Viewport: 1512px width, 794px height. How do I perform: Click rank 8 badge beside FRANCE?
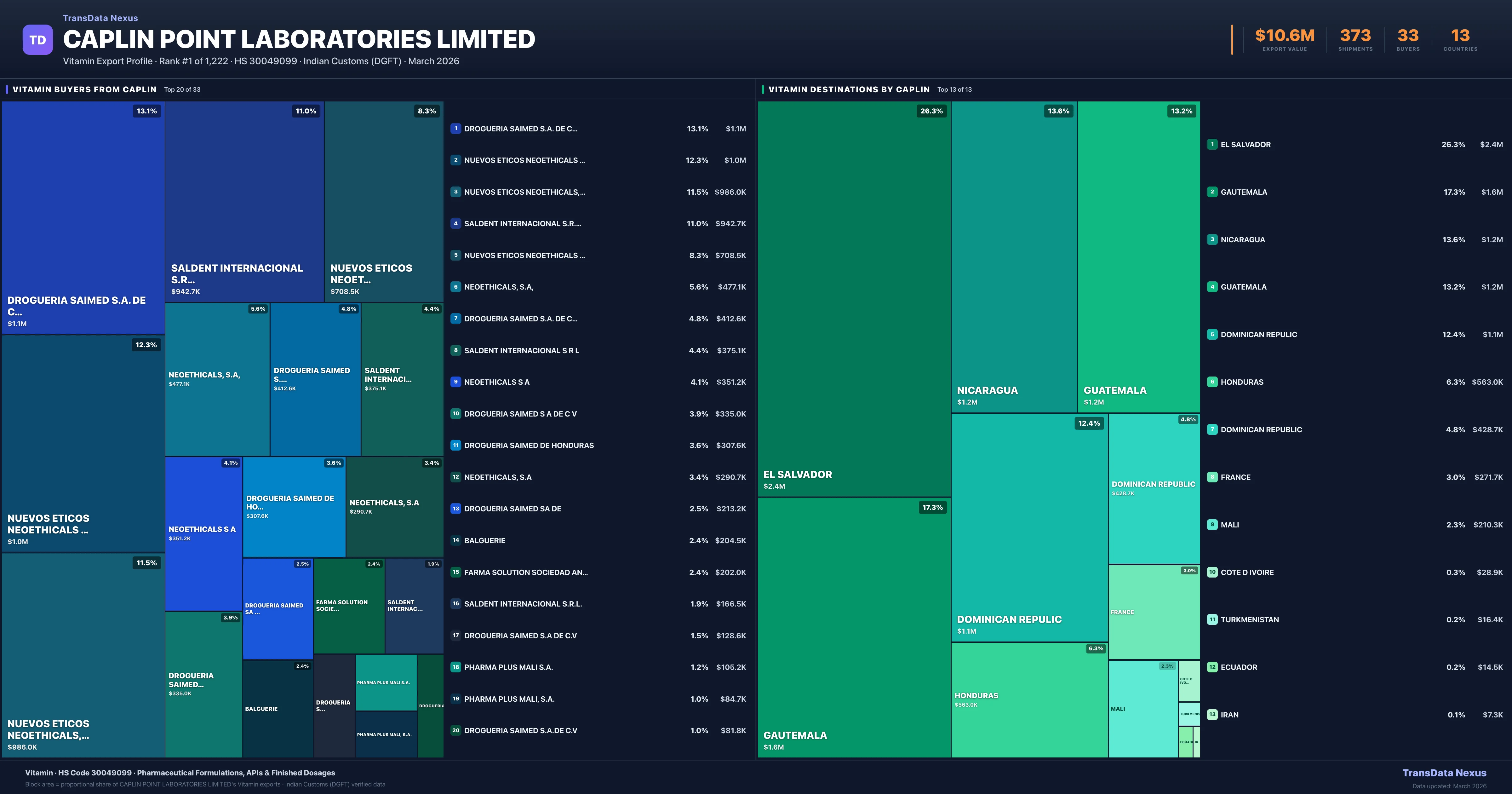tap(1212, 477)
